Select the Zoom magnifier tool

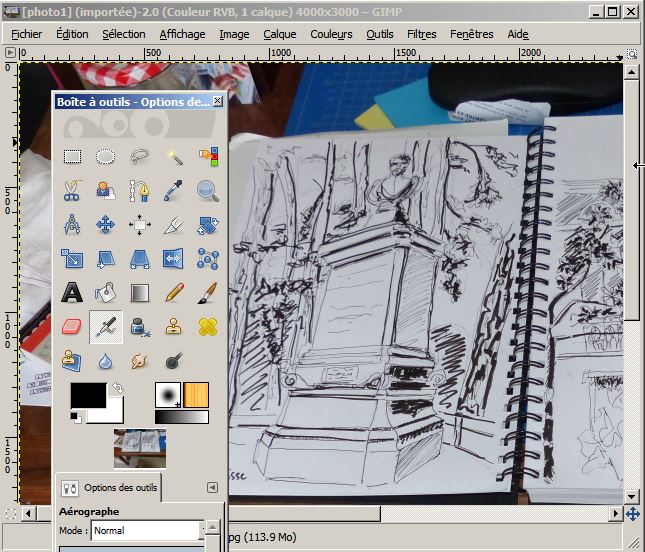click(x=208, y=190)
